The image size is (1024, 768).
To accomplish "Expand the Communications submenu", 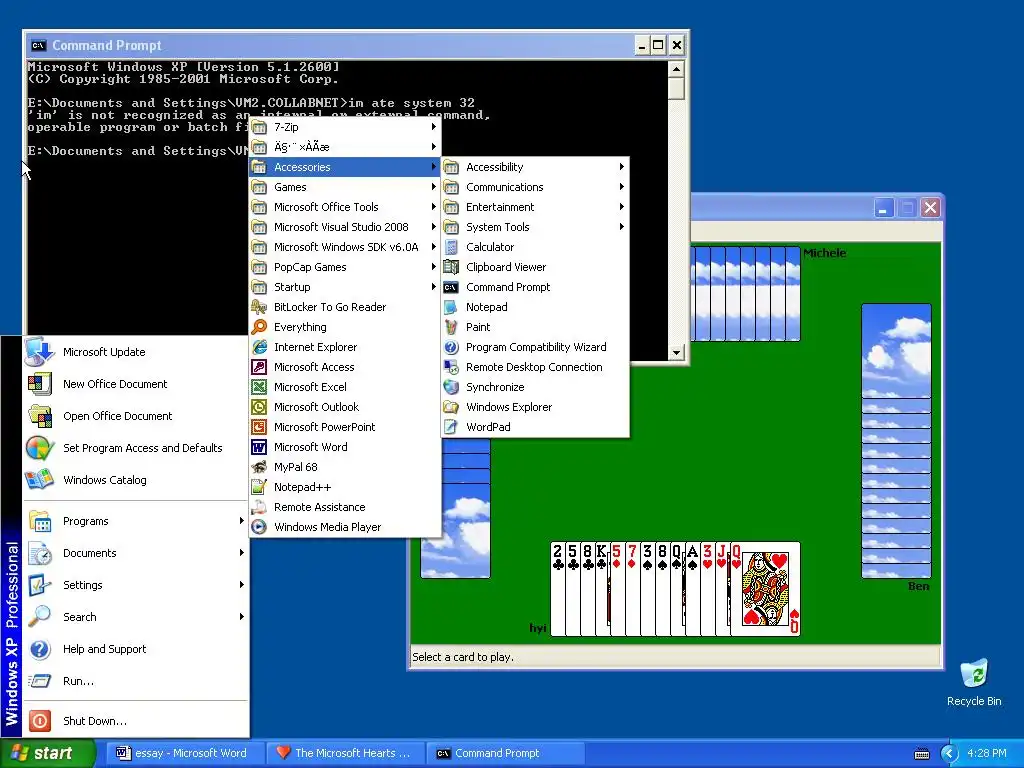I will click(x=536, y=187).
